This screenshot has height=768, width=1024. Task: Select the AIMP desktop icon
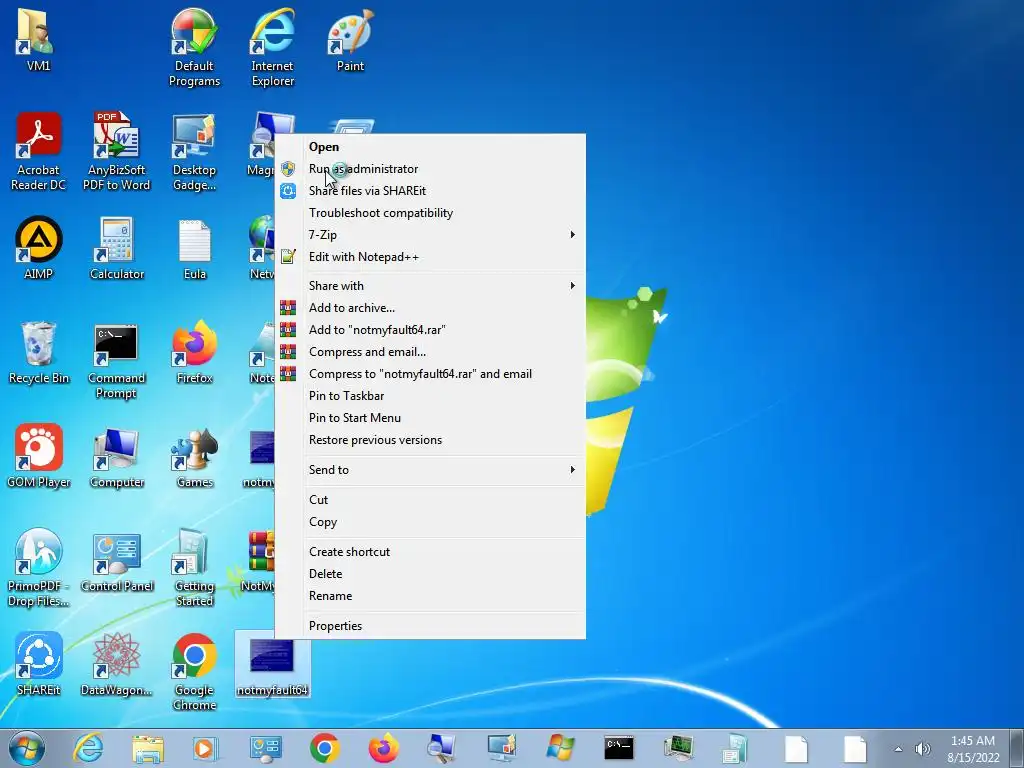pos(38,248)
